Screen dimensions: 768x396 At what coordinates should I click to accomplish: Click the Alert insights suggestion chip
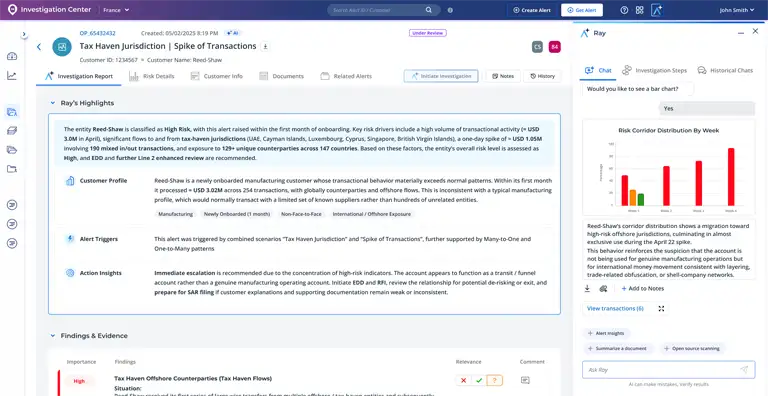606,333
